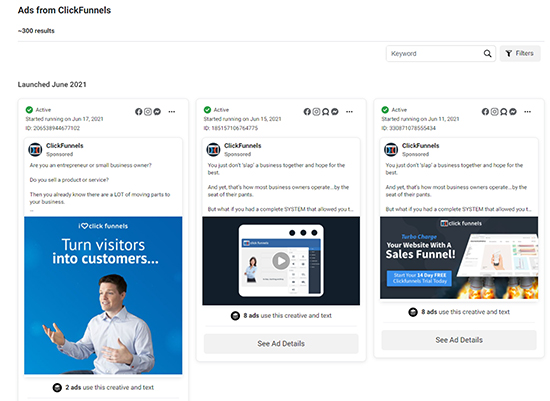Image resolution: width=550 pixels, height=401 pixels.
Task: Click the search magnifier icon in Keyword field
Action: point(487,53)
